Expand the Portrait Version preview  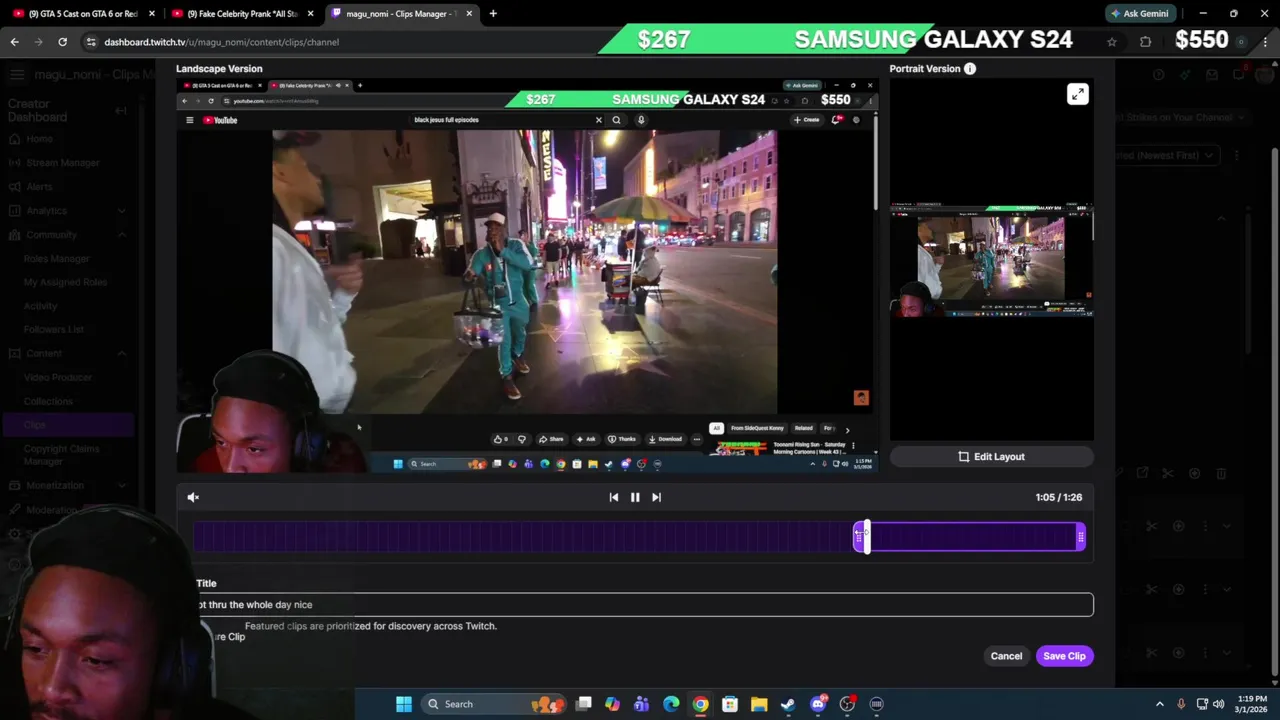[1077, 94]
